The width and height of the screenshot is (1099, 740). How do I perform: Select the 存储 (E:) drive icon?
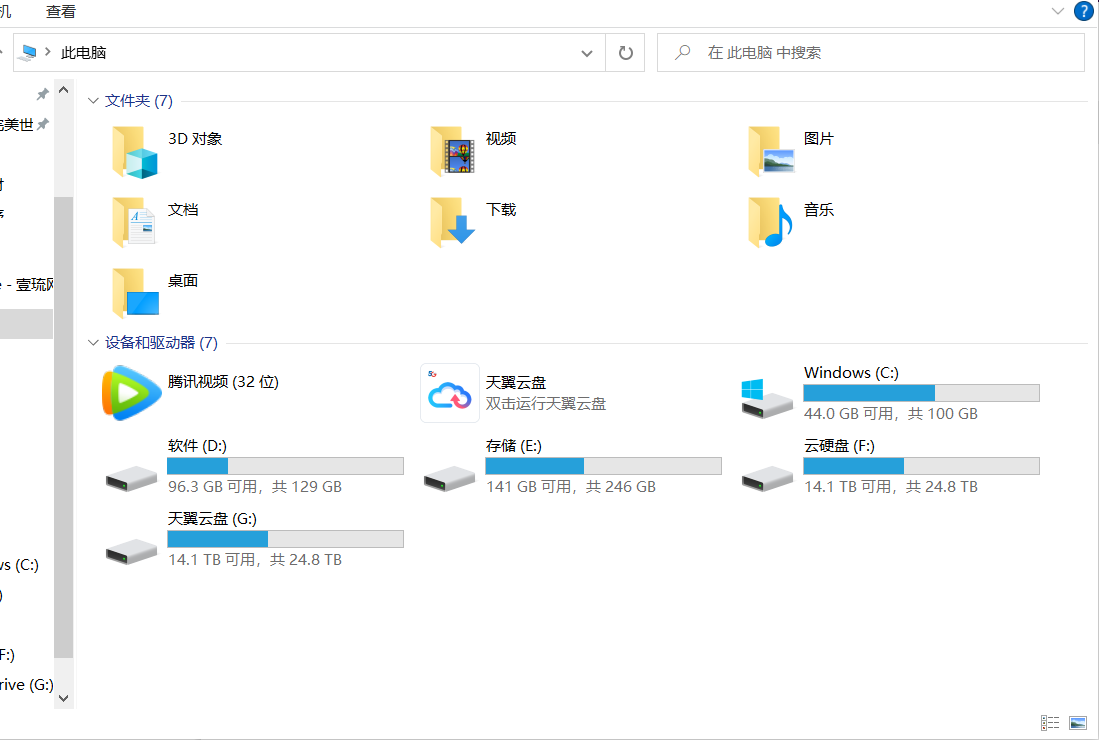[x=449, y=479]
